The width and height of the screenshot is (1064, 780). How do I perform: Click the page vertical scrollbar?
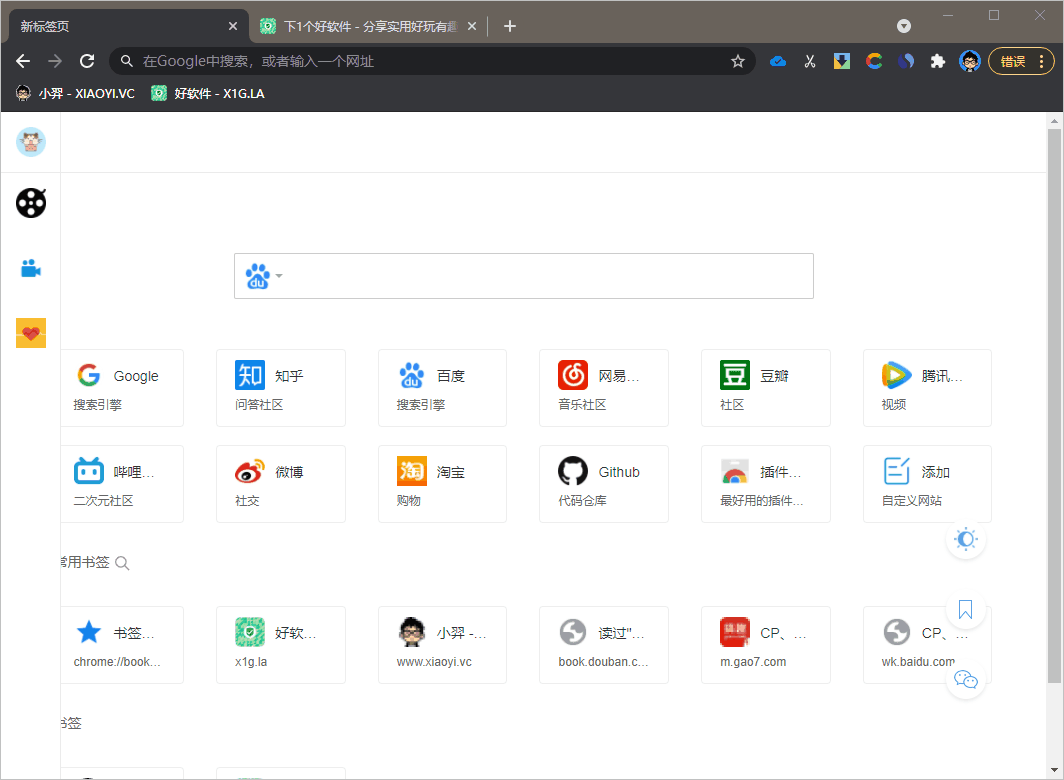pyautogui.click(x=1054, y=400)
